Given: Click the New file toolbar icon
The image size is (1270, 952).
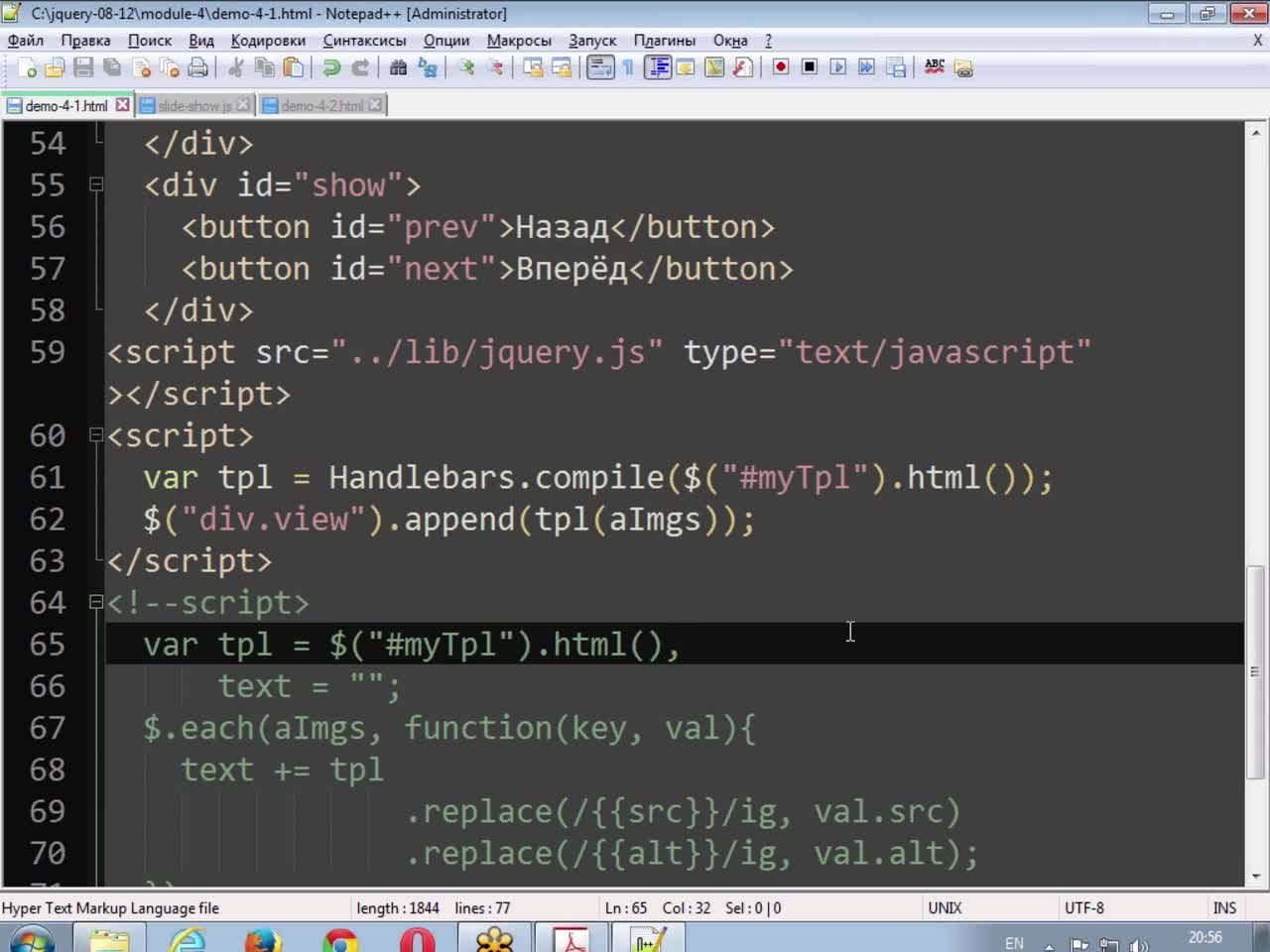Looking at the screenshot, I should click(27, 67).
